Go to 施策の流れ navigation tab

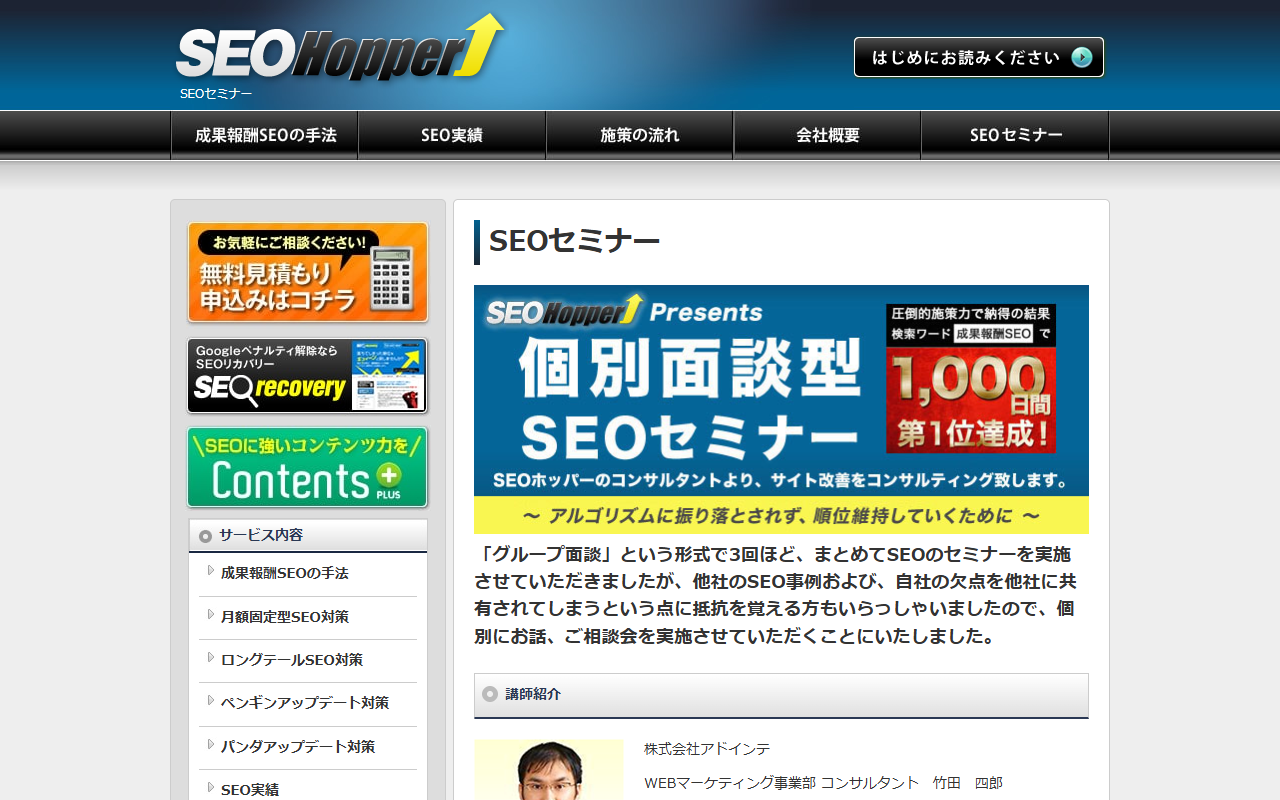tap(640, 135)
